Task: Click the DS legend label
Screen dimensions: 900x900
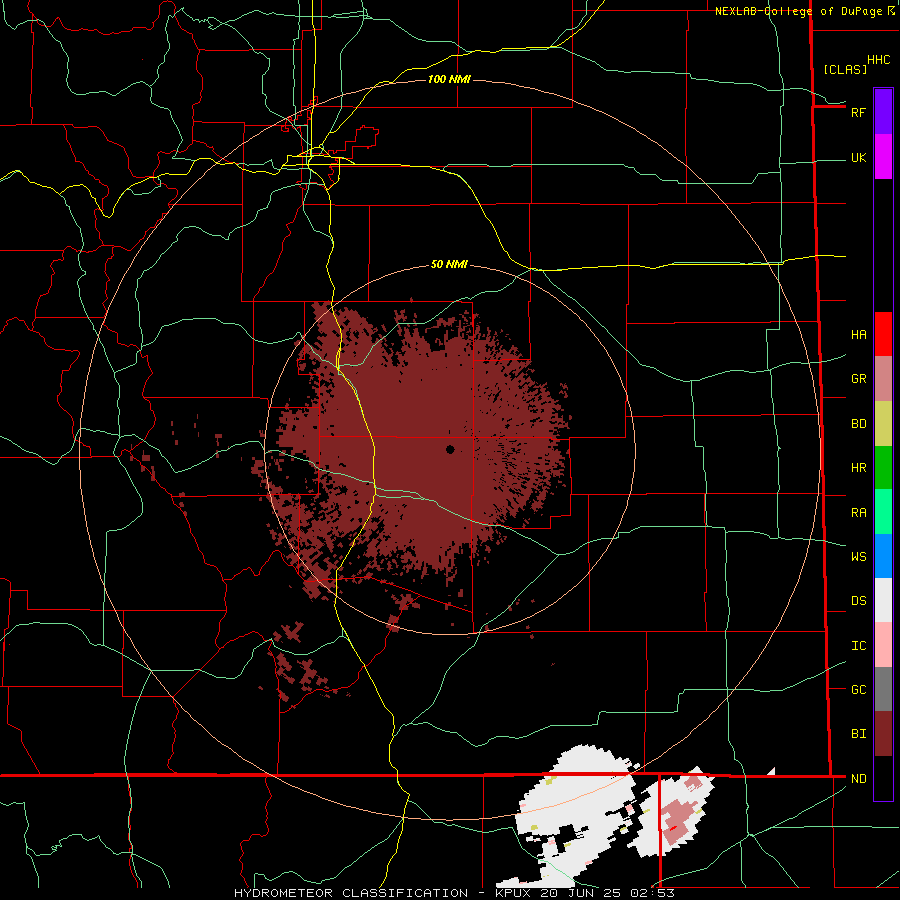Action: pyautogui.click(x=859, y=601)
